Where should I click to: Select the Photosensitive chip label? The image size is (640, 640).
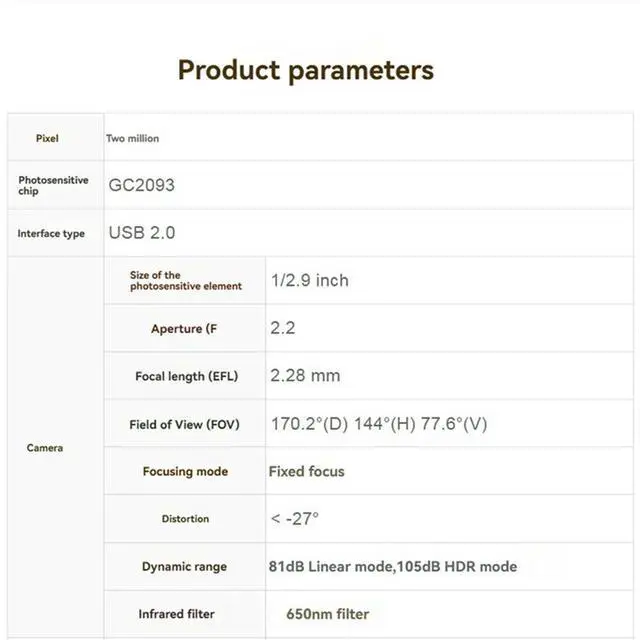[53, 185]
